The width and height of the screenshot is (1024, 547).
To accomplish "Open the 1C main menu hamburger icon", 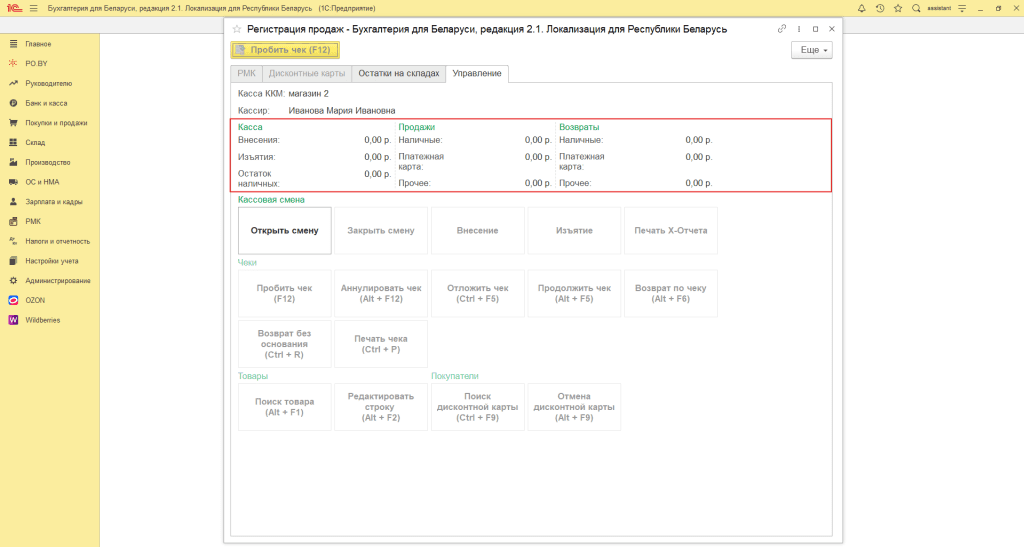I will 33,8.
